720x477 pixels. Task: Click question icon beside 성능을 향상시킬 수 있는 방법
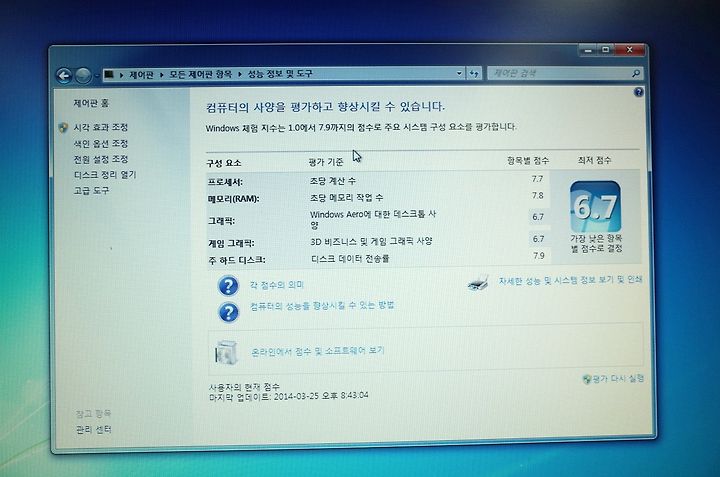[x=228, y=313]
